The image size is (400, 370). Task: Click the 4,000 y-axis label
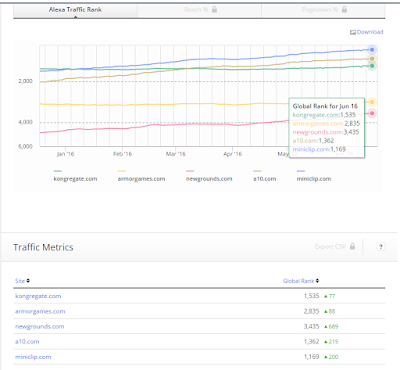[x=25, y=122]
